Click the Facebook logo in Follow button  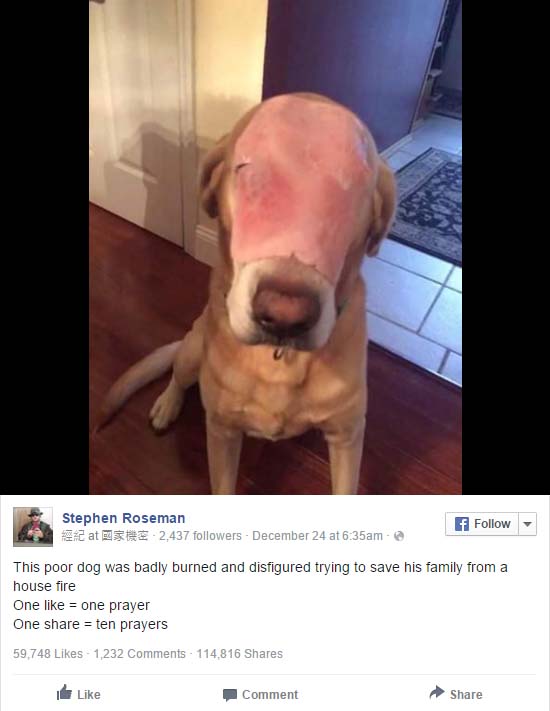pyautogui.click(x=461, y=524)
